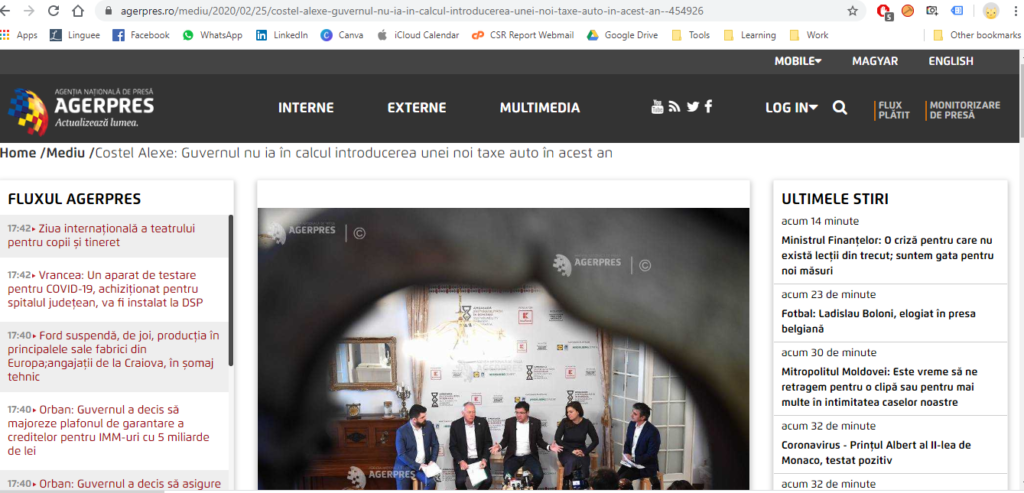The height and width of the screenshot is (493, 1024).
Task: Open the INTERNE menu section
Action: [x=306, y=108]
